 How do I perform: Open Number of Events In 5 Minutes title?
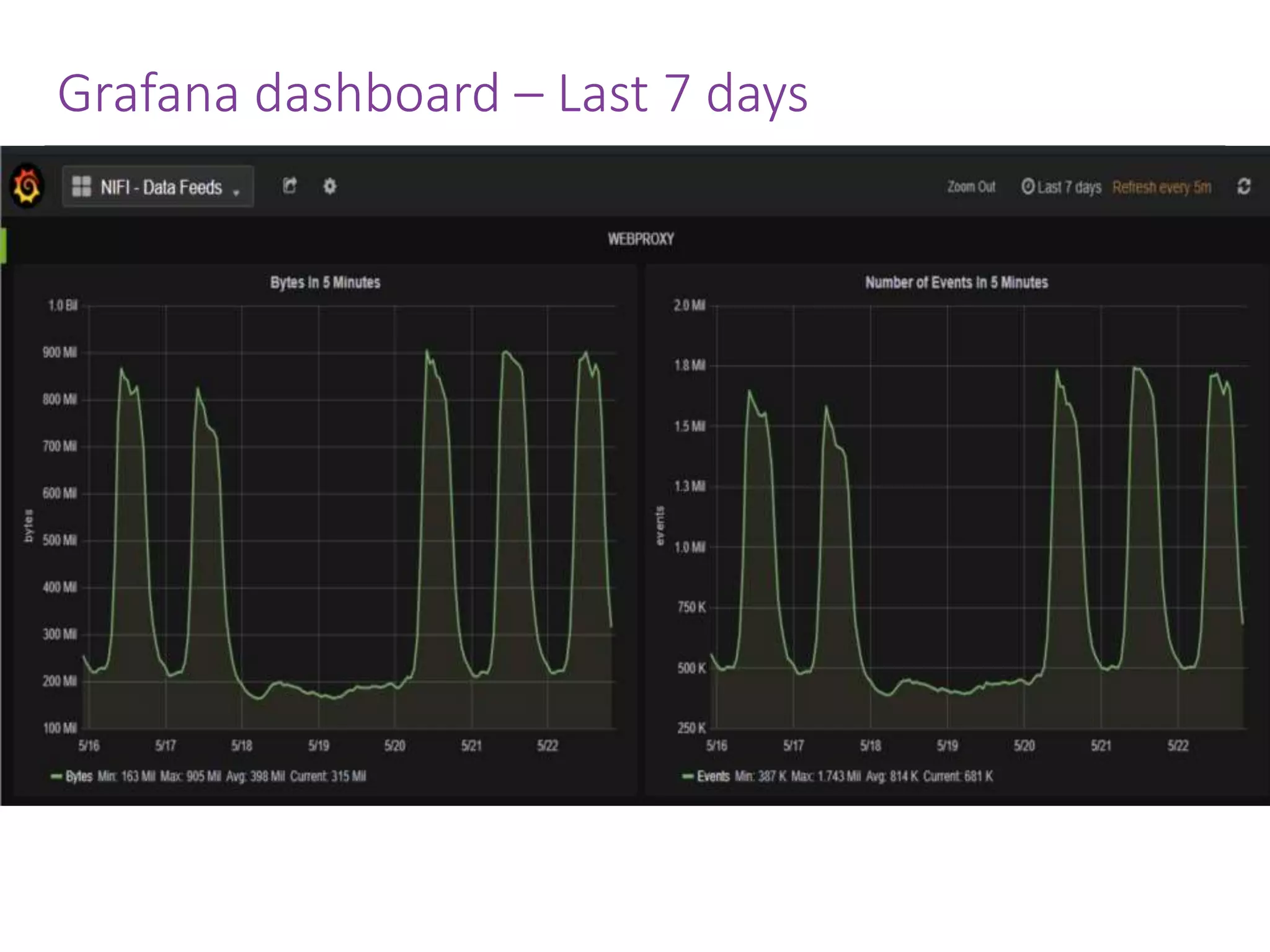click(x=956, y=283)
